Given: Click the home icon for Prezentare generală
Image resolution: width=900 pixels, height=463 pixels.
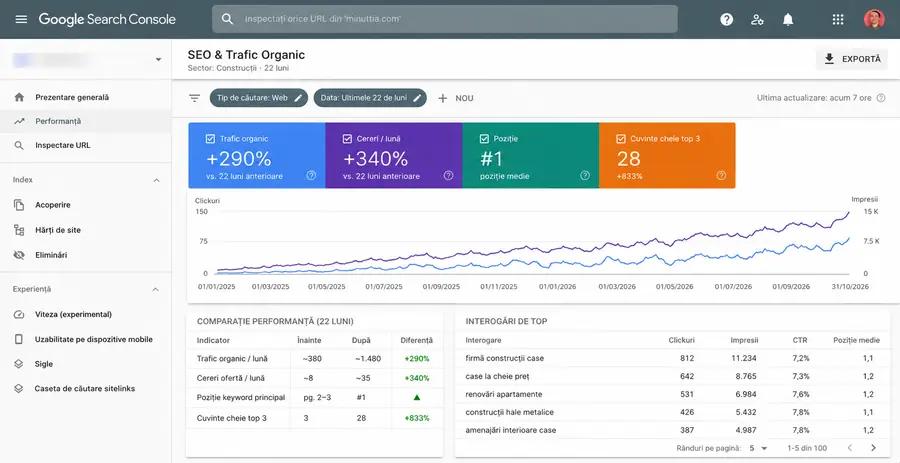Looking at the screenshot, I should [19, 97].
